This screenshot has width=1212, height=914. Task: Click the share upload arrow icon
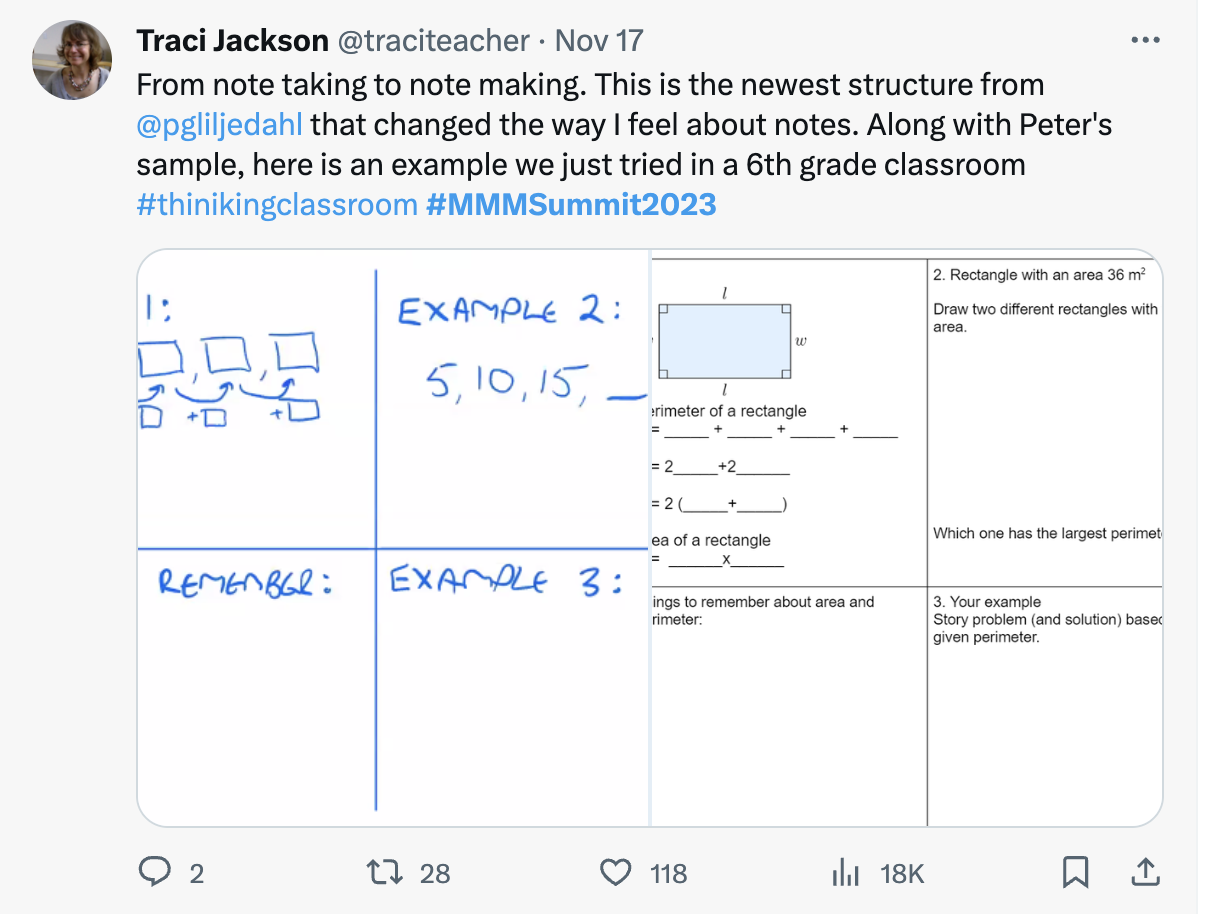point(1141,873)
